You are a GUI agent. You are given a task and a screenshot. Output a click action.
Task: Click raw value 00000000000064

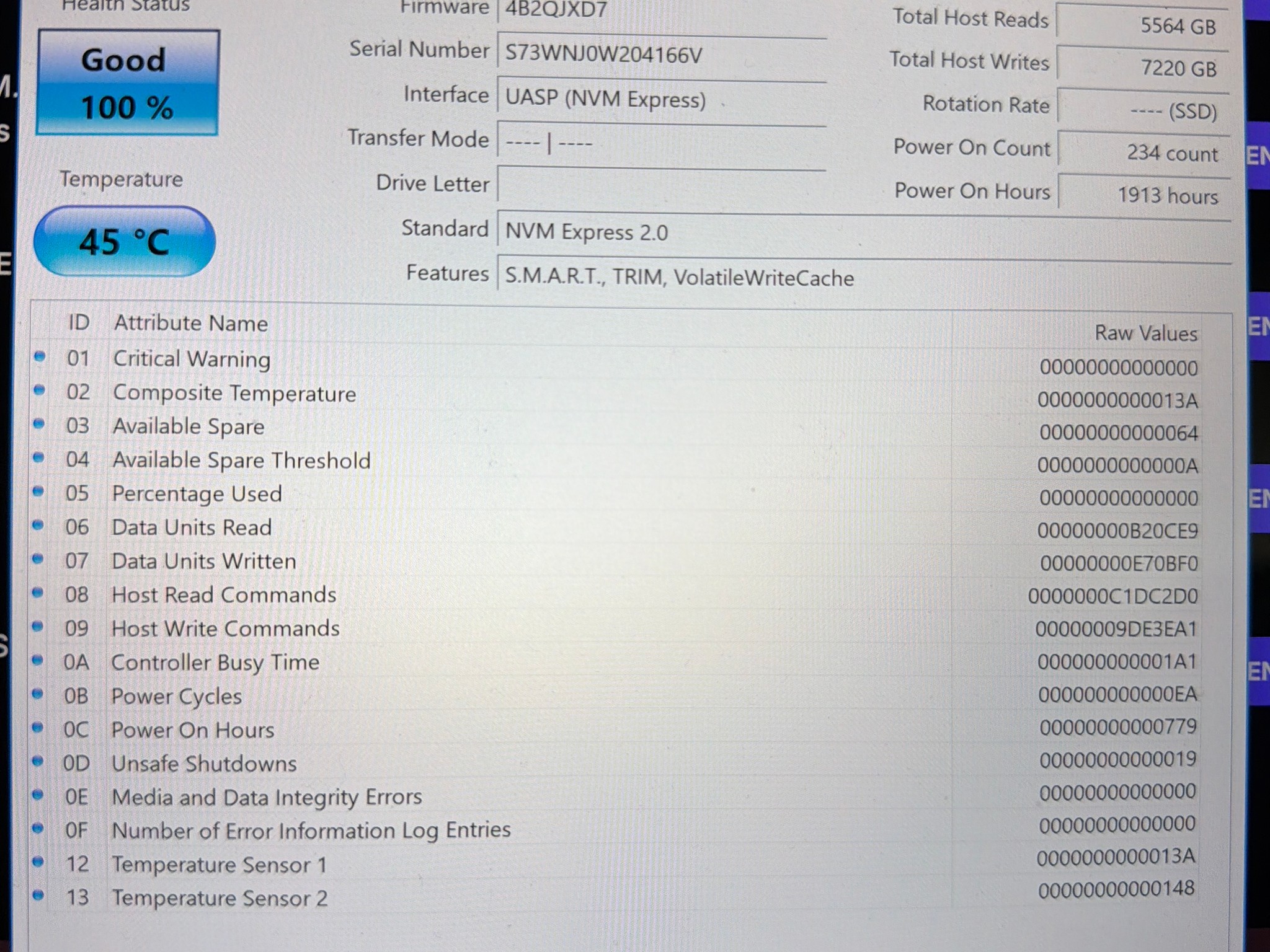1119,433
